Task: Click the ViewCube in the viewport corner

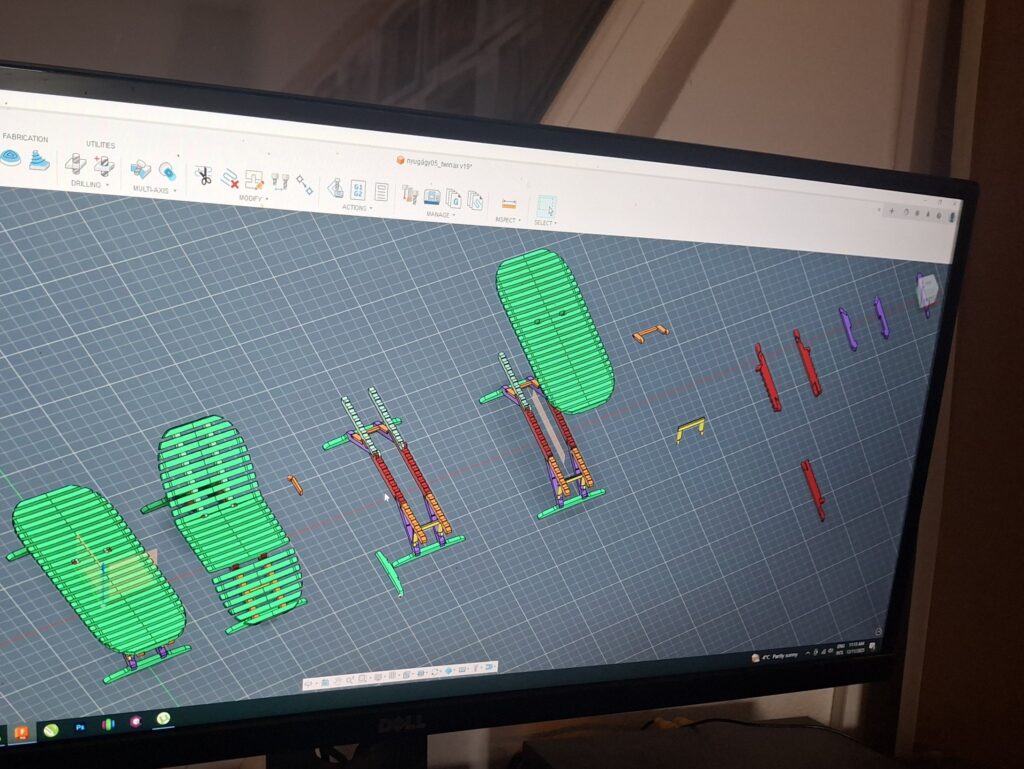Action: (x=928, y=290)
